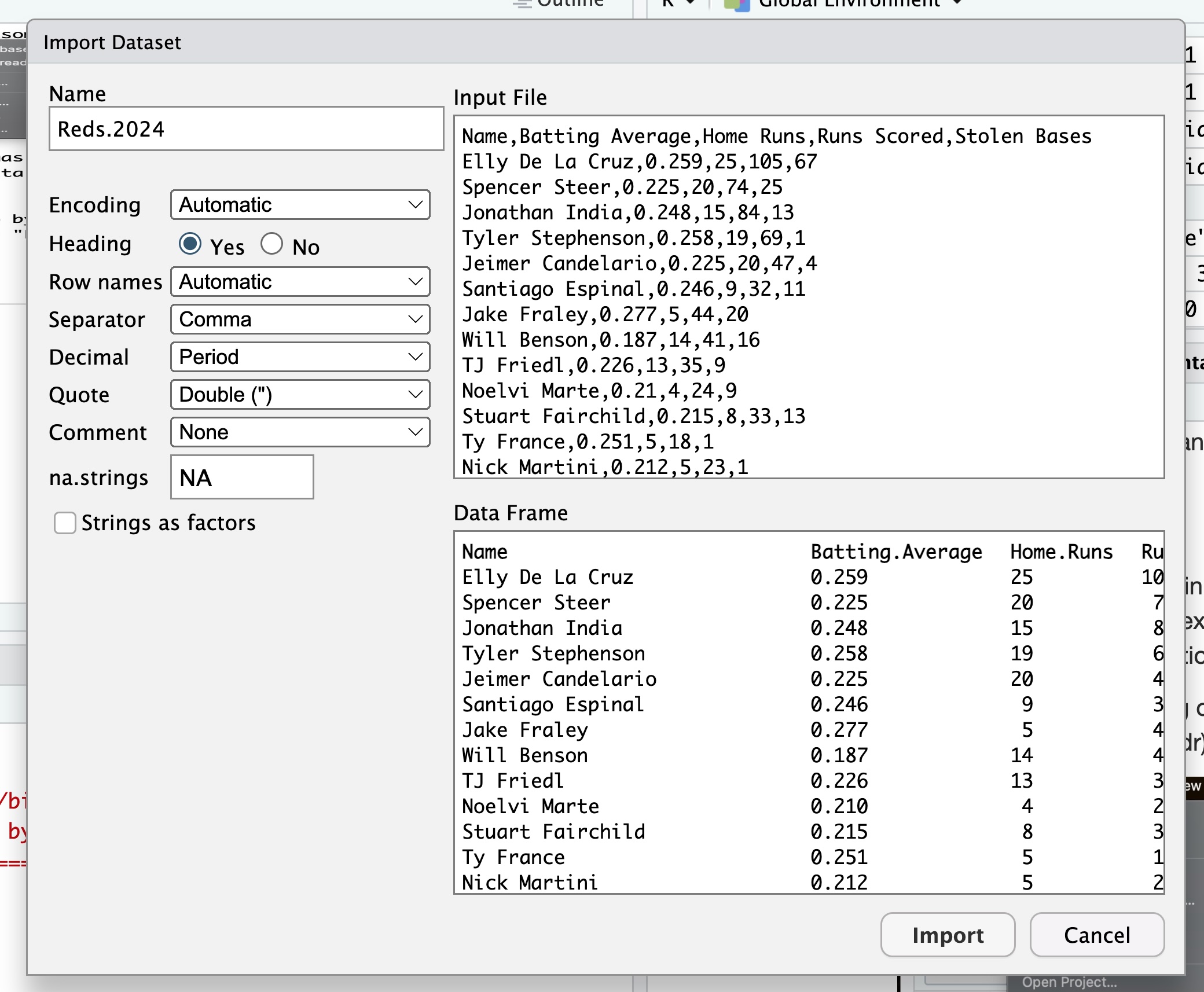Click the Cancel button
This screenshot has height=992, width=1204.
(1096, 935)
